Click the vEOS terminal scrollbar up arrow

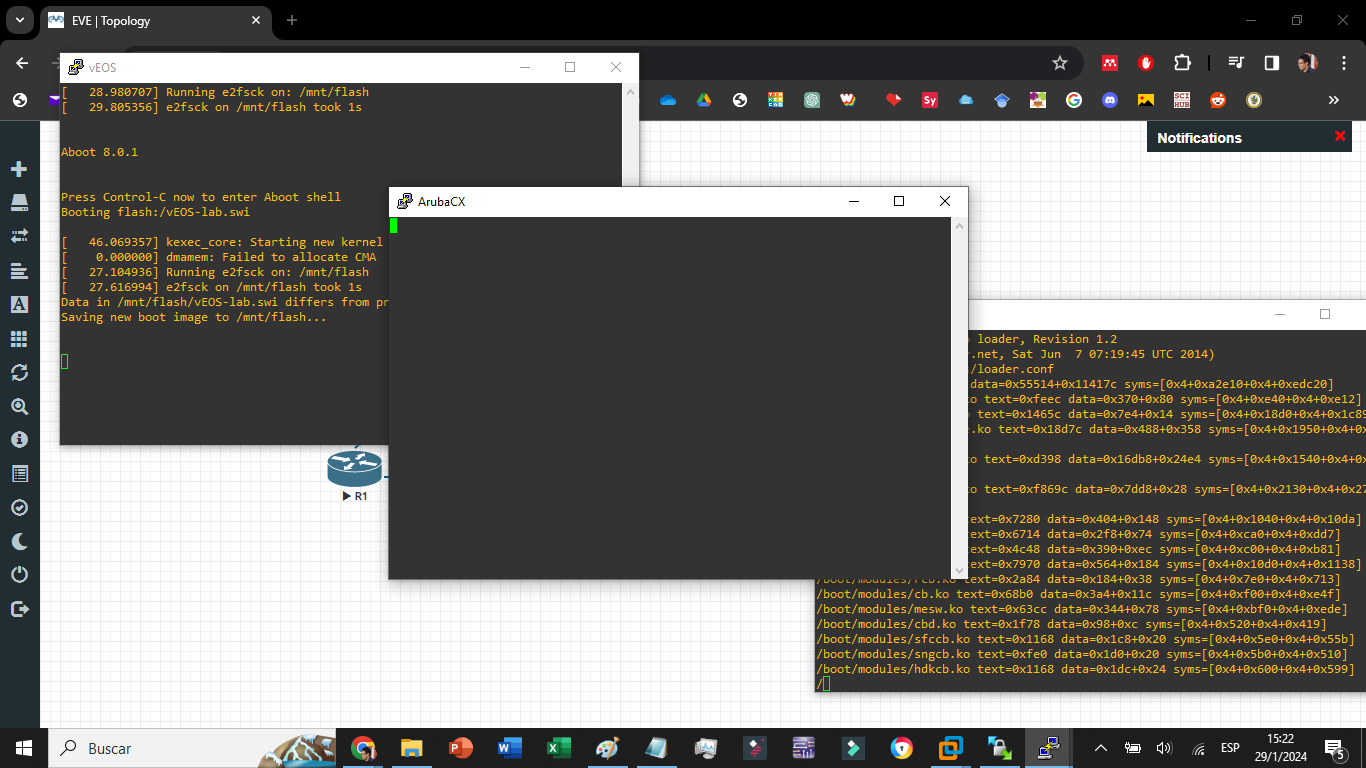coord(630,91)
